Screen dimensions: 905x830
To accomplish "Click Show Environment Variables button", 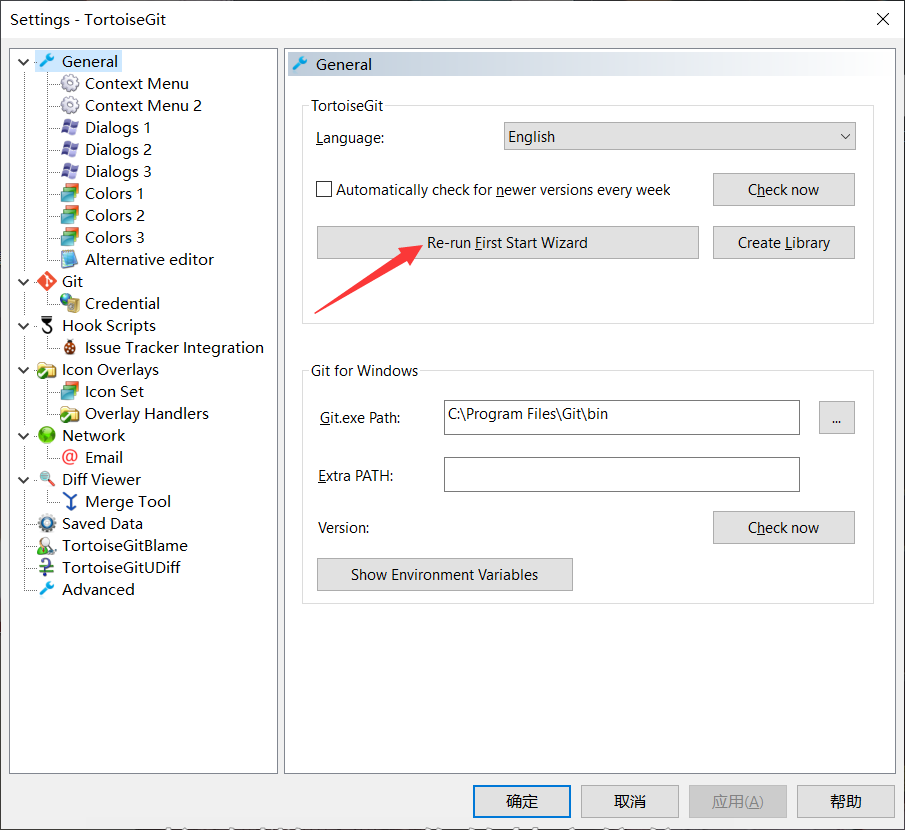I will click(444, 575).
